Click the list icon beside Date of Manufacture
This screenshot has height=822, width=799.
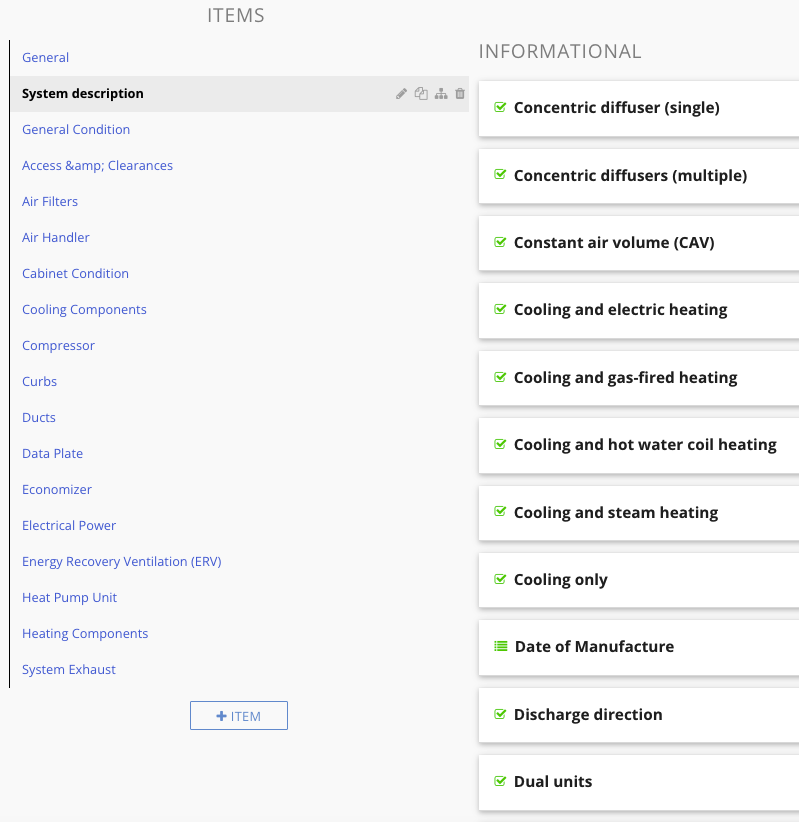501,646
